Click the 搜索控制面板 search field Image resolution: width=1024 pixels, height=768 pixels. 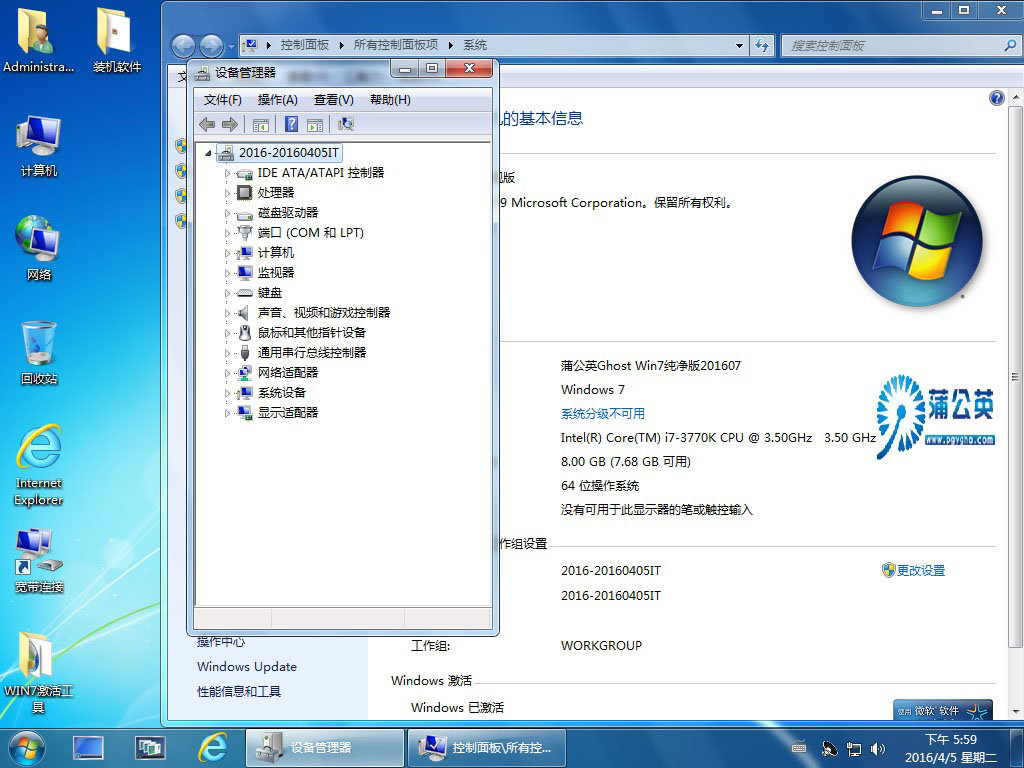[x=895, y=45]
